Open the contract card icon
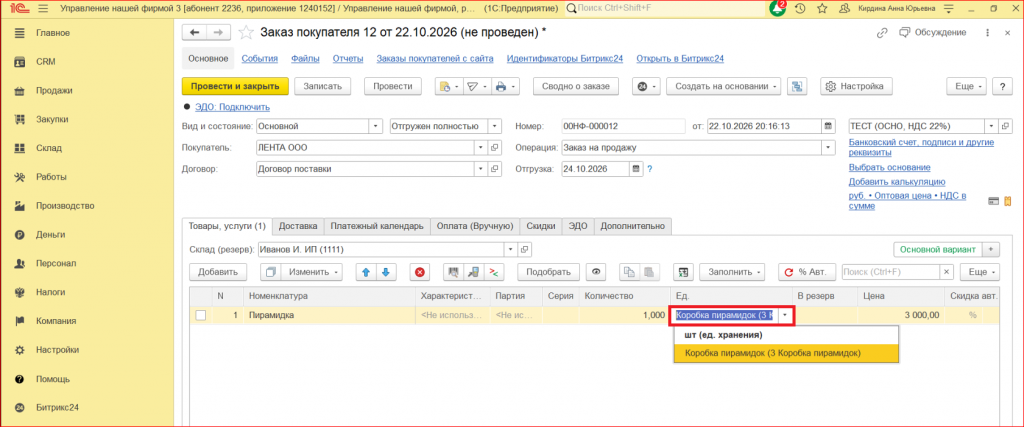The height and width of the screenshot is (427, 1024). click(x=495, y=168)
